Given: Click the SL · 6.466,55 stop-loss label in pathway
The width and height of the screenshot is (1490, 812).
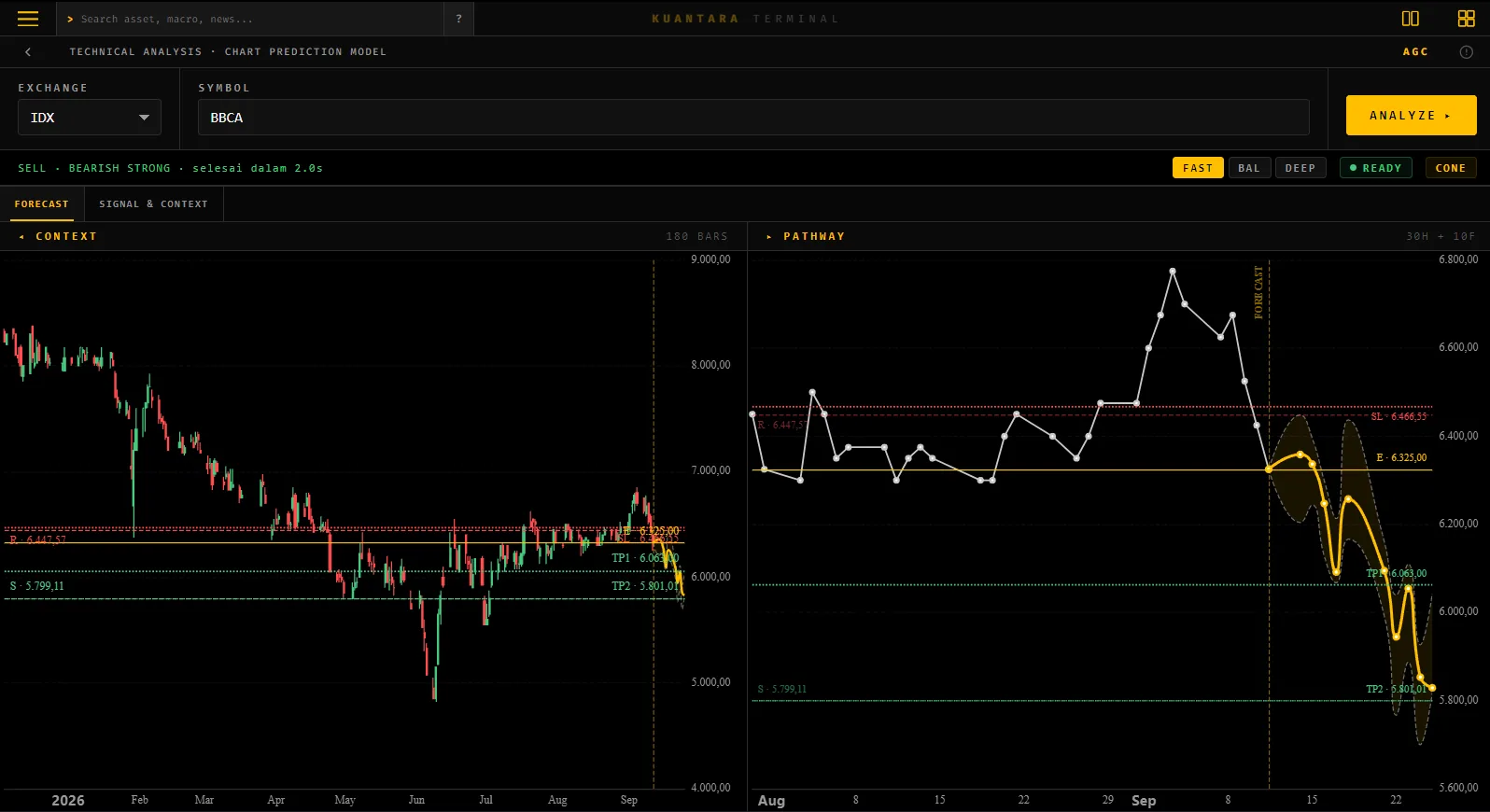Looking at the screenshot, I should point(1399,417).
